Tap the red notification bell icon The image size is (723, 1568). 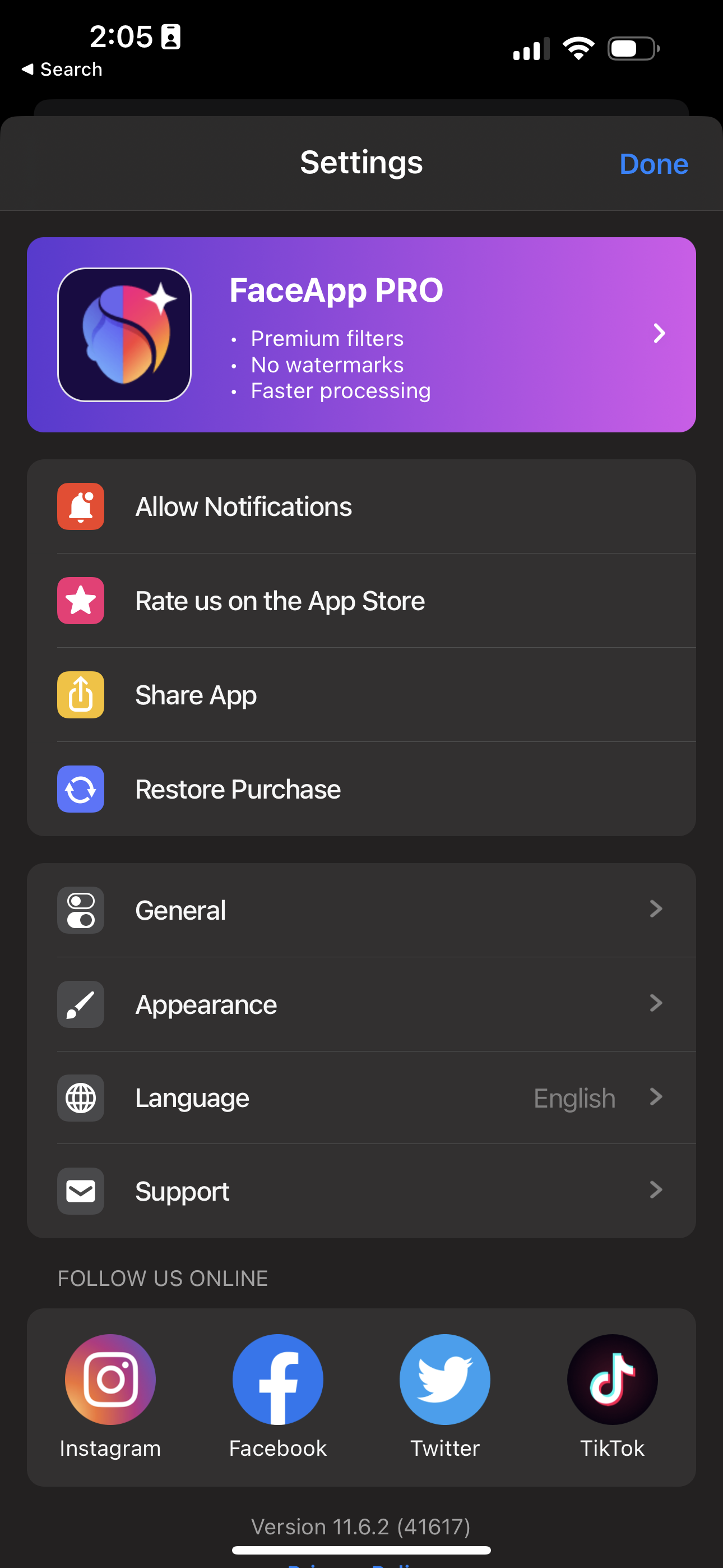coord(80,506)
